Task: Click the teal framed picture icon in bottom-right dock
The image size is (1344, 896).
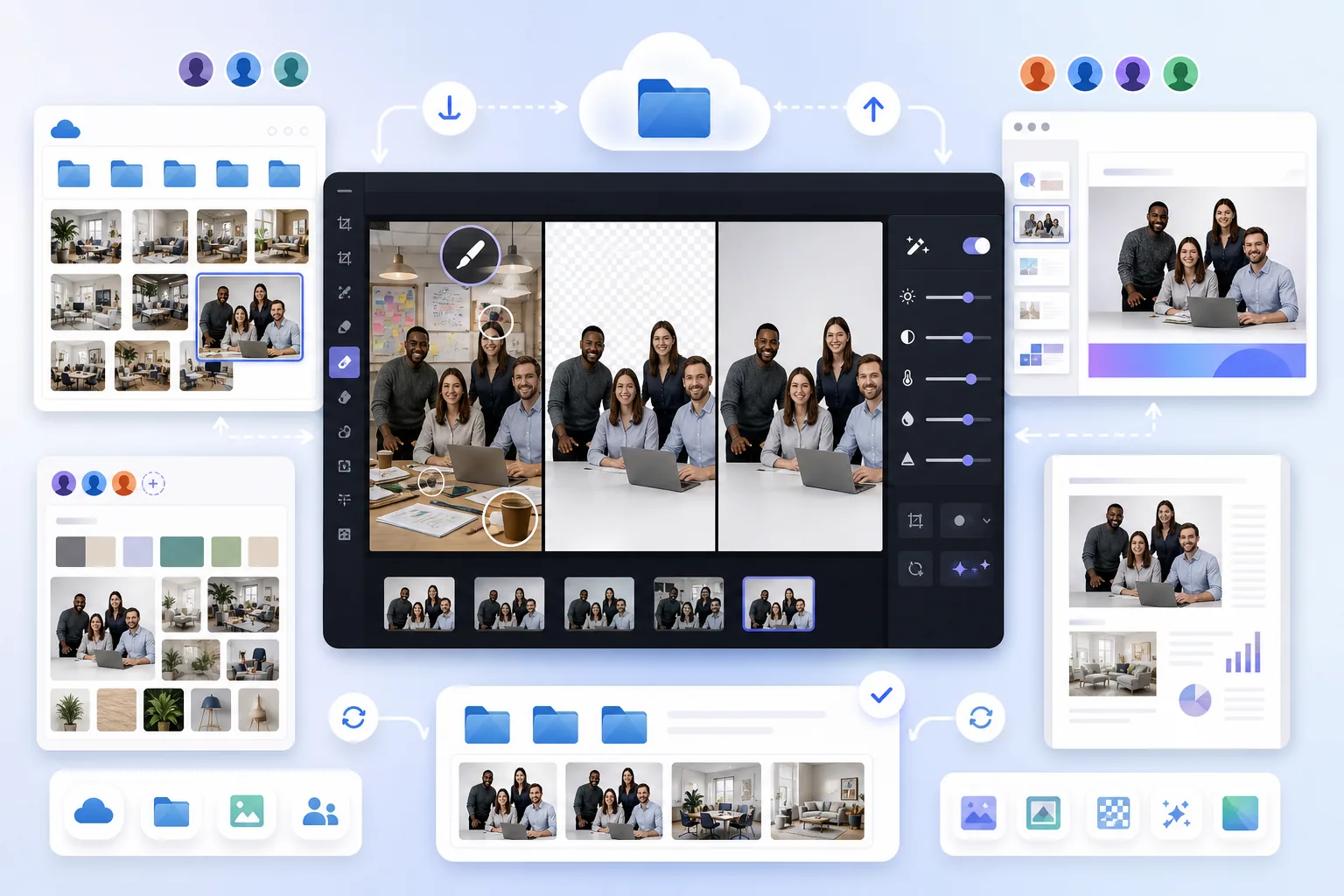Action: (x=1043, y=813)
